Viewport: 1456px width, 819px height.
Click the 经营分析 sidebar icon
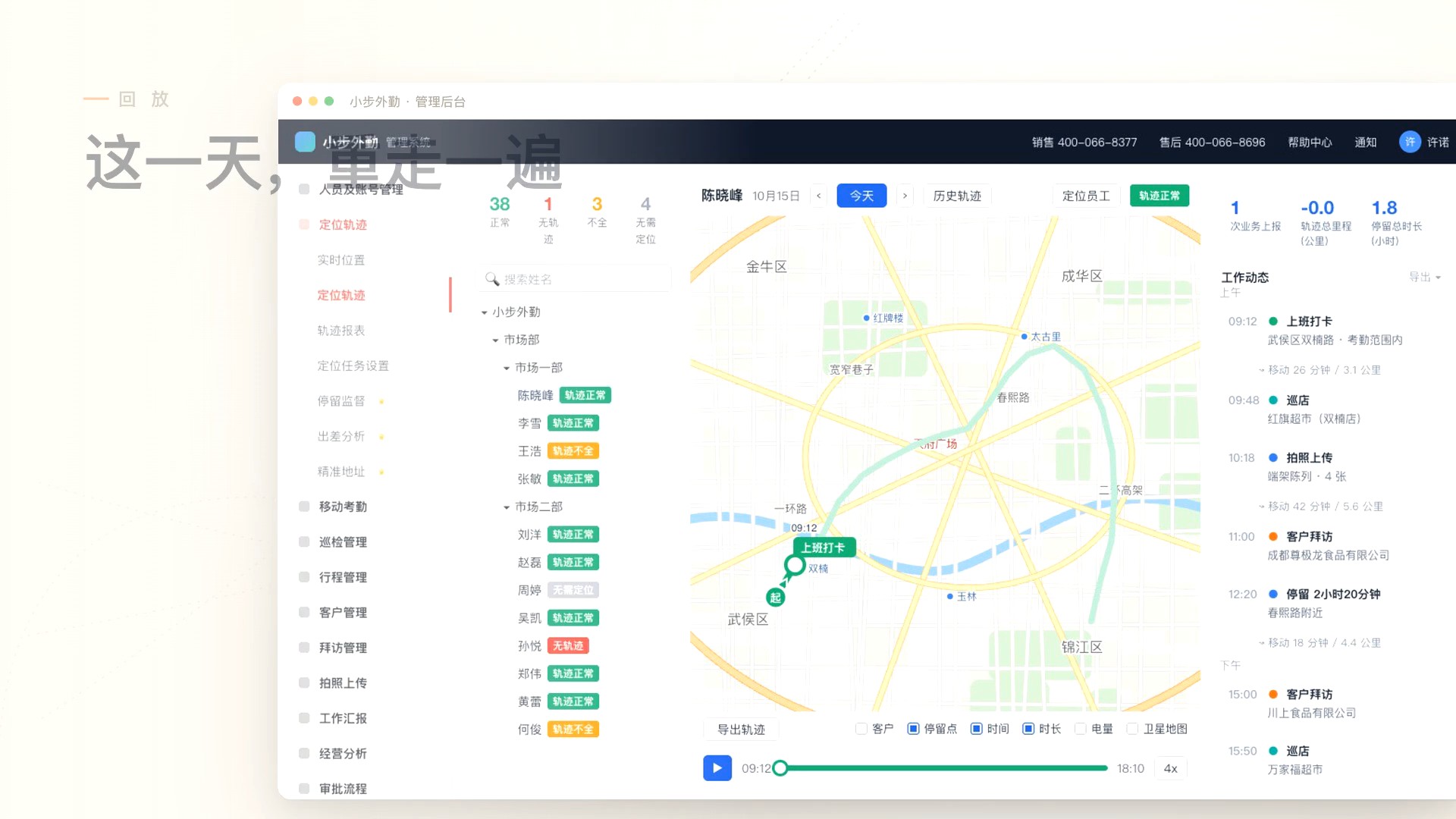[x=304, y=754]
